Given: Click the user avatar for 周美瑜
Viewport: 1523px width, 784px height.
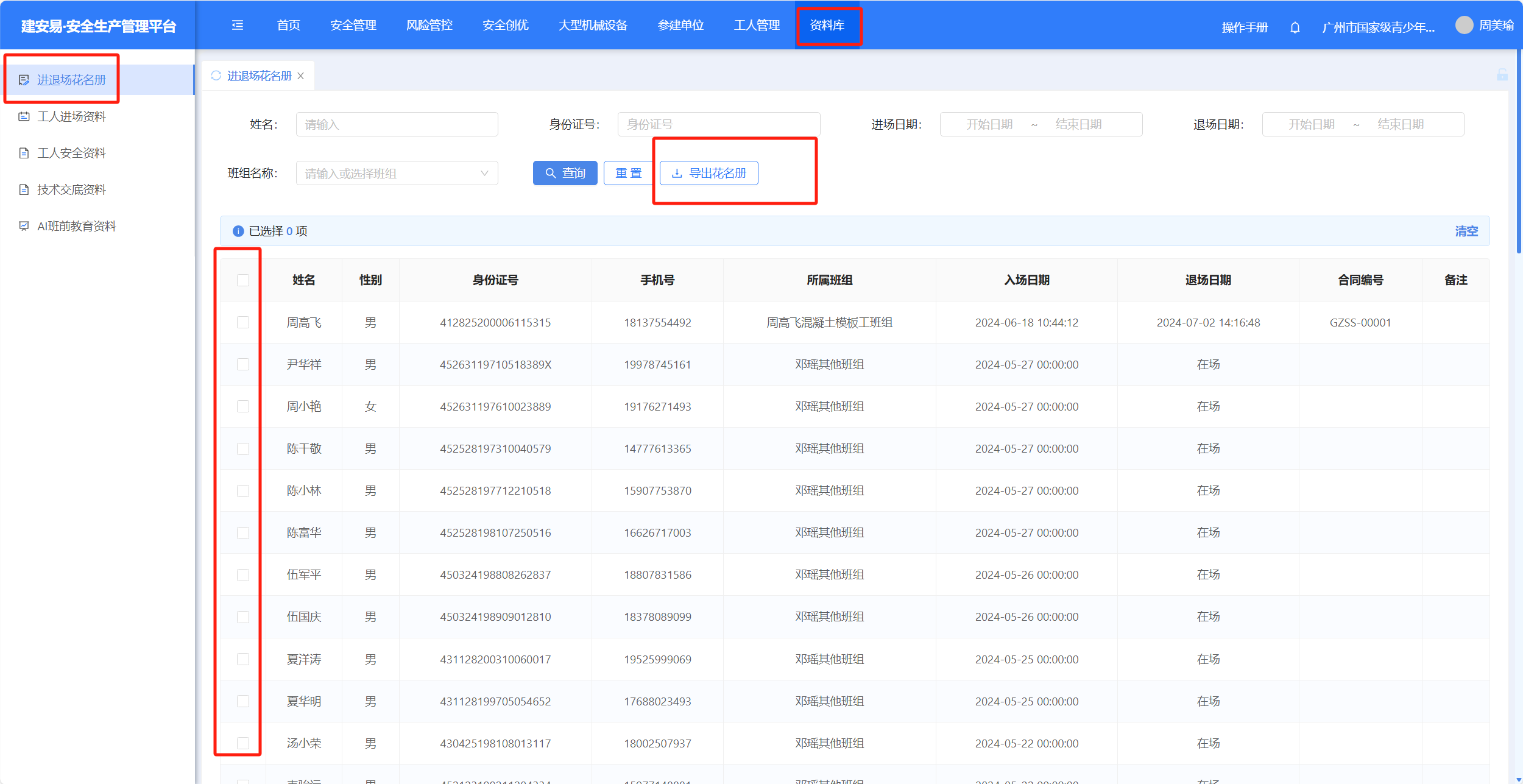Looking at the screenshot, I should 1464,25.
